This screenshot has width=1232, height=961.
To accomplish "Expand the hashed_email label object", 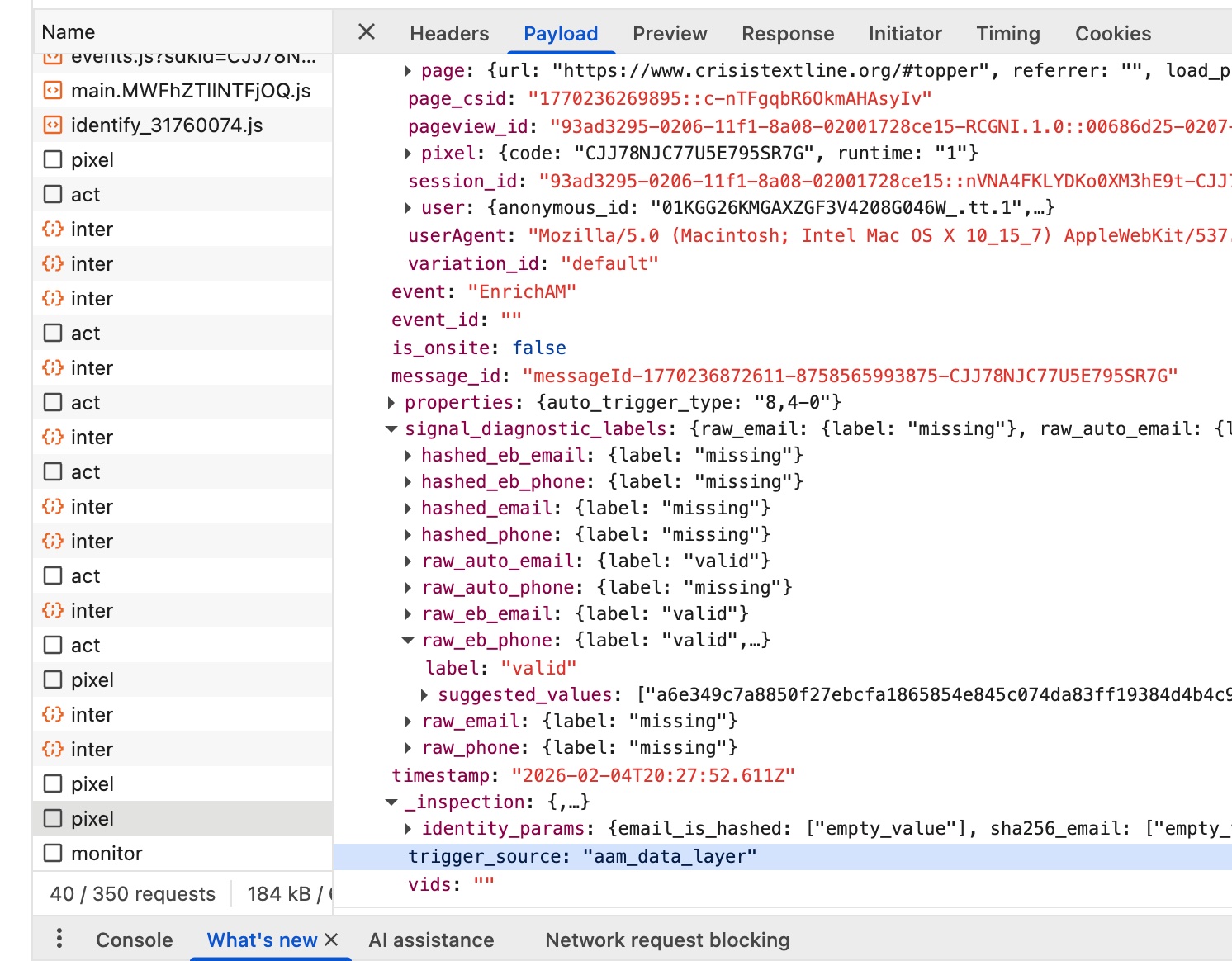I will 407,508.
